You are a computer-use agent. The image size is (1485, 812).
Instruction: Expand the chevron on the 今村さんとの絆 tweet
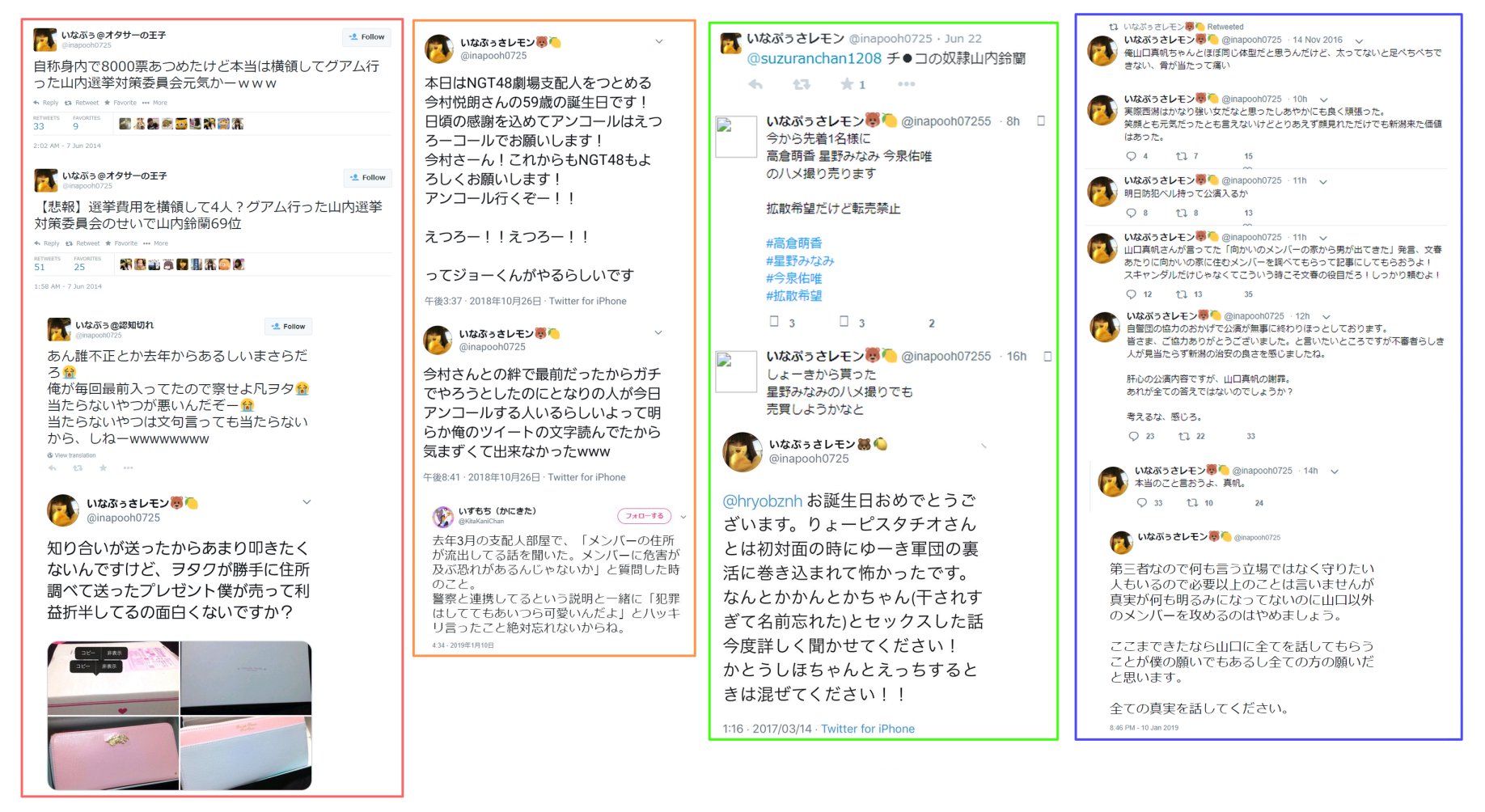pyautogui.click(x=658, y=332)
